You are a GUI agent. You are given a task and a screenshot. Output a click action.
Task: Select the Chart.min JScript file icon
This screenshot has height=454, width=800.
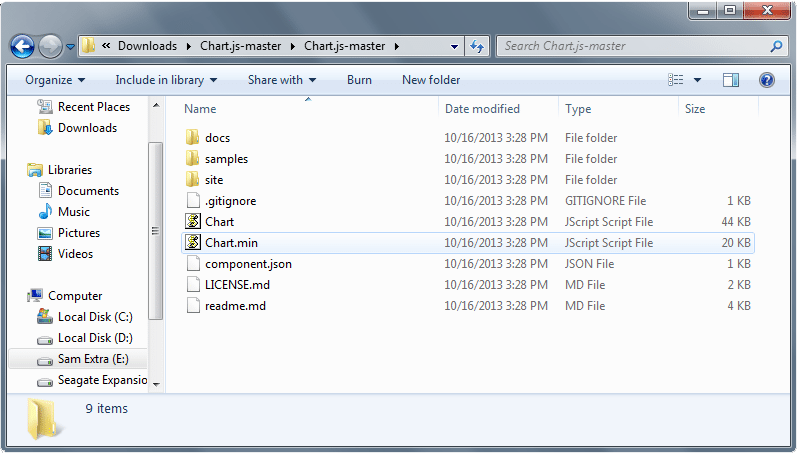pos(193,242)
